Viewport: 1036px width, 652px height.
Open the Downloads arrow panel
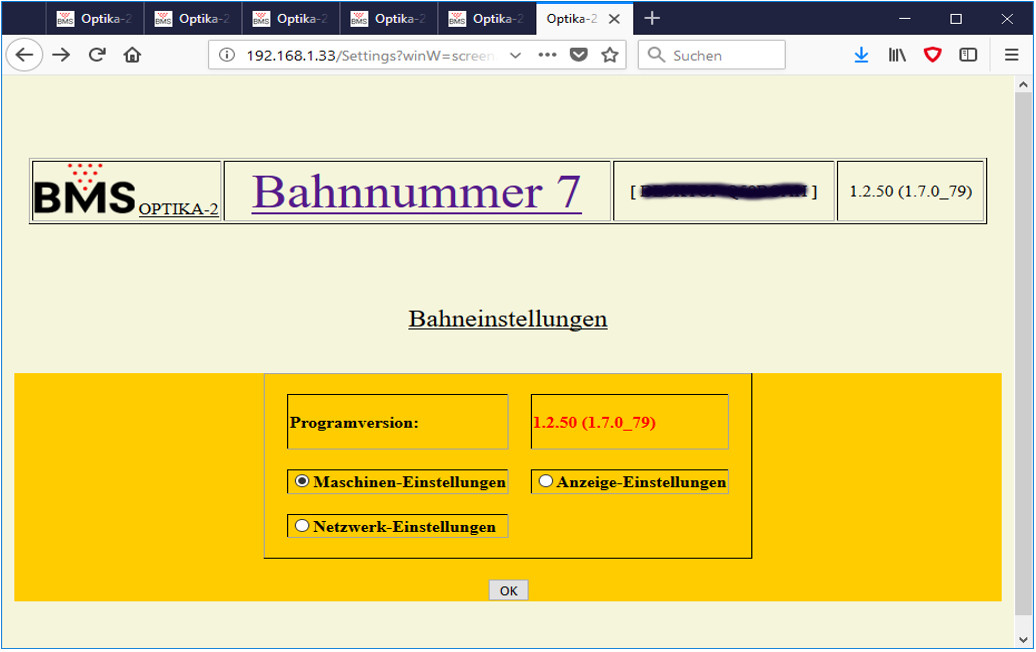point(861,55)
